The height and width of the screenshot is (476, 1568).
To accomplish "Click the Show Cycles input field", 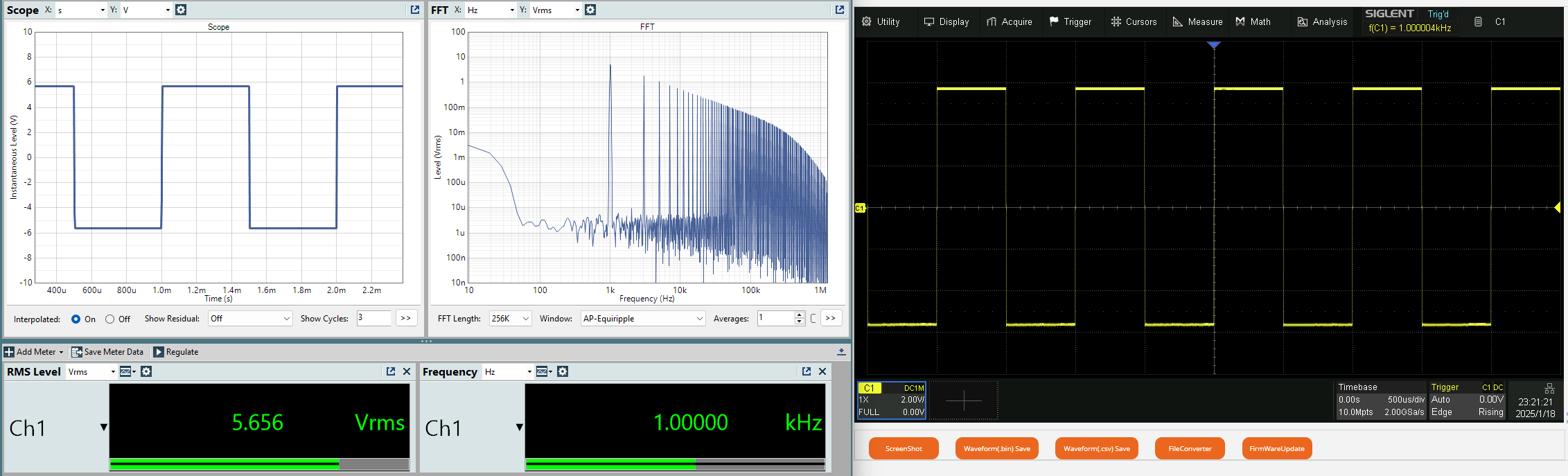I will coord(374,318).
